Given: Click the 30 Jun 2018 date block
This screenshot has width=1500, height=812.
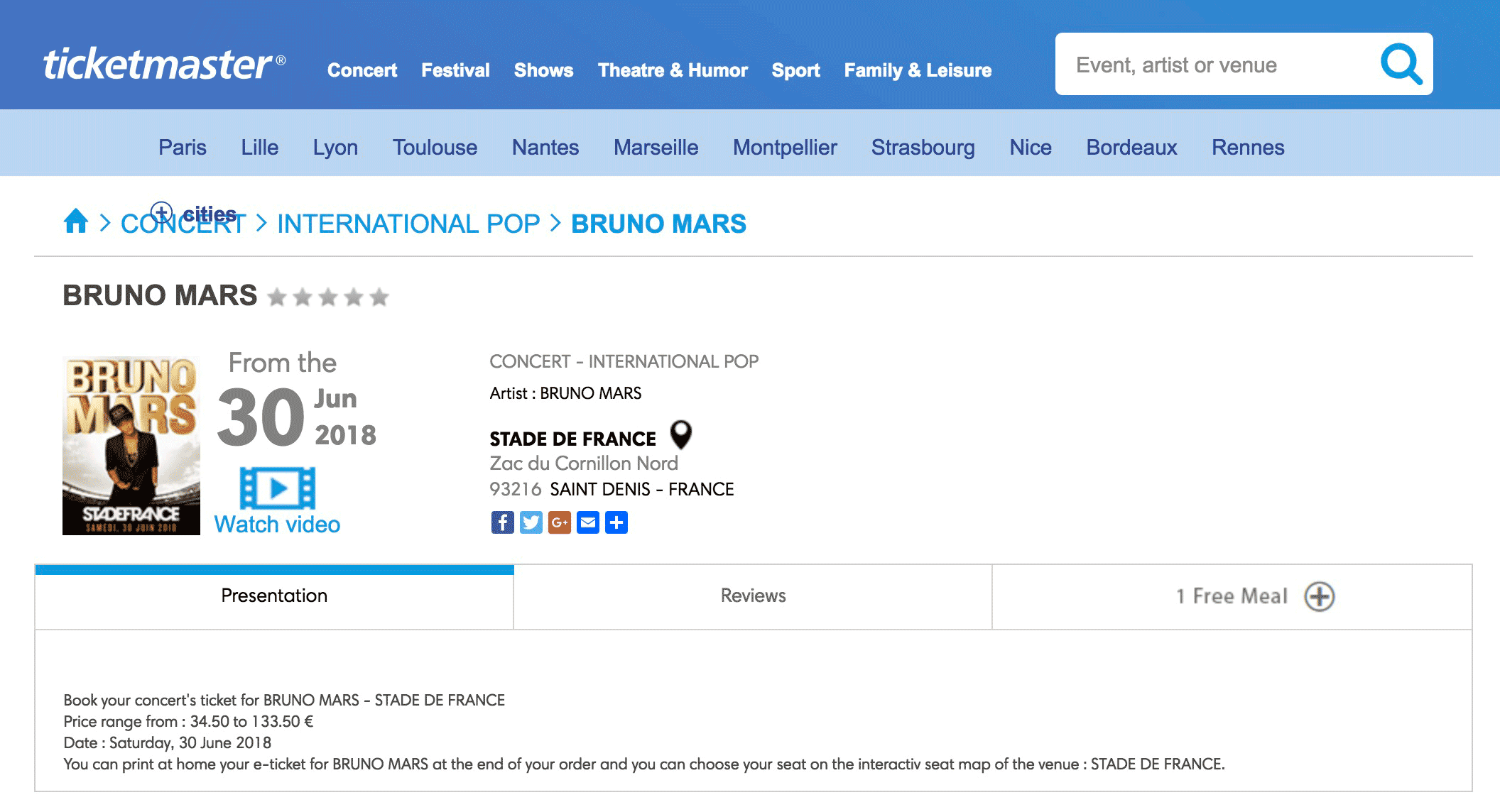Looking at the screenshot, I should pos(296,417).
